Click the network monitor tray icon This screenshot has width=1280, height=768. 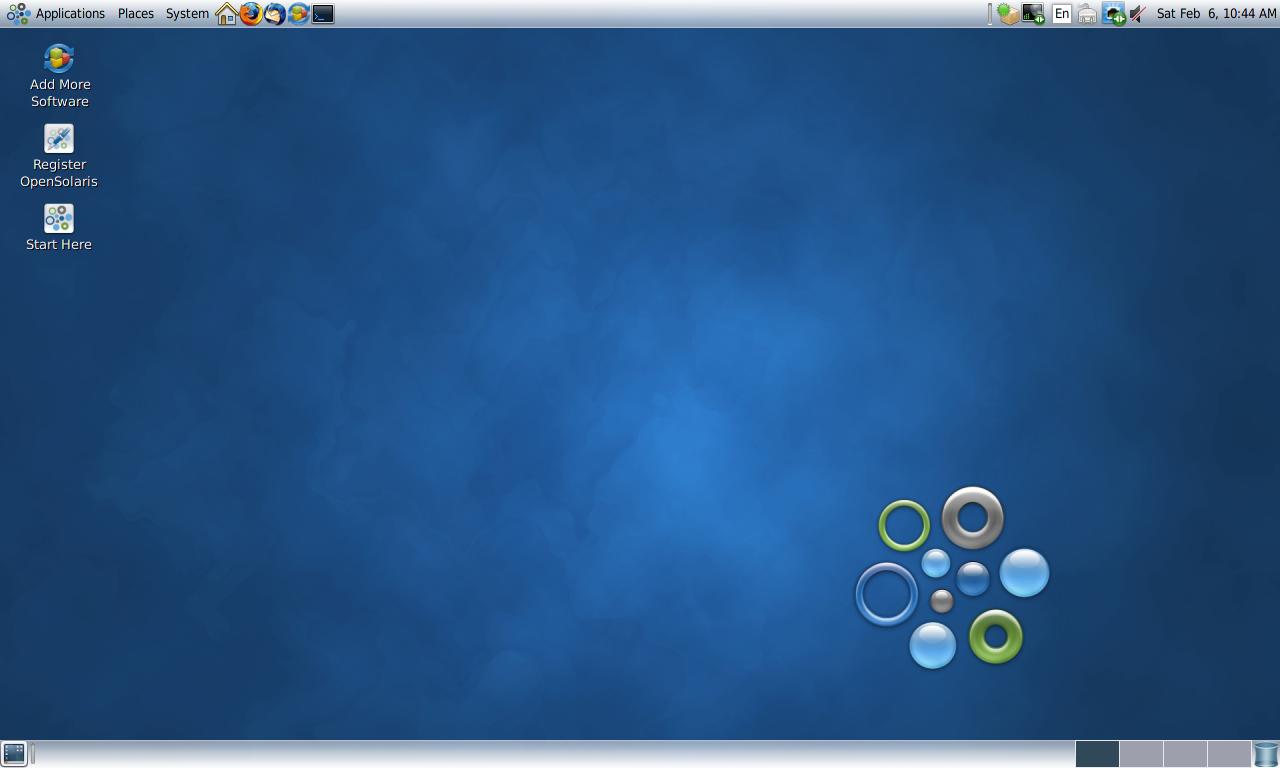click(1033, 14)
